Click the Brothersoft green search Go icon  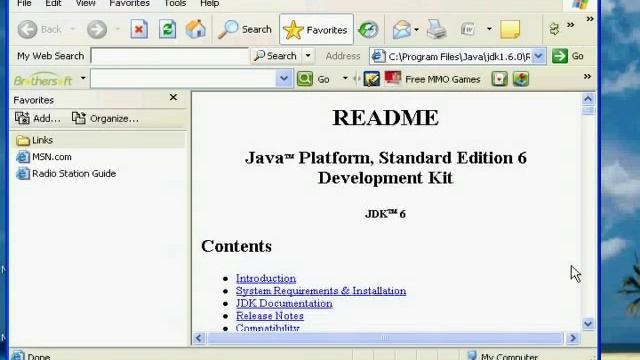click(x=305, y=79)
